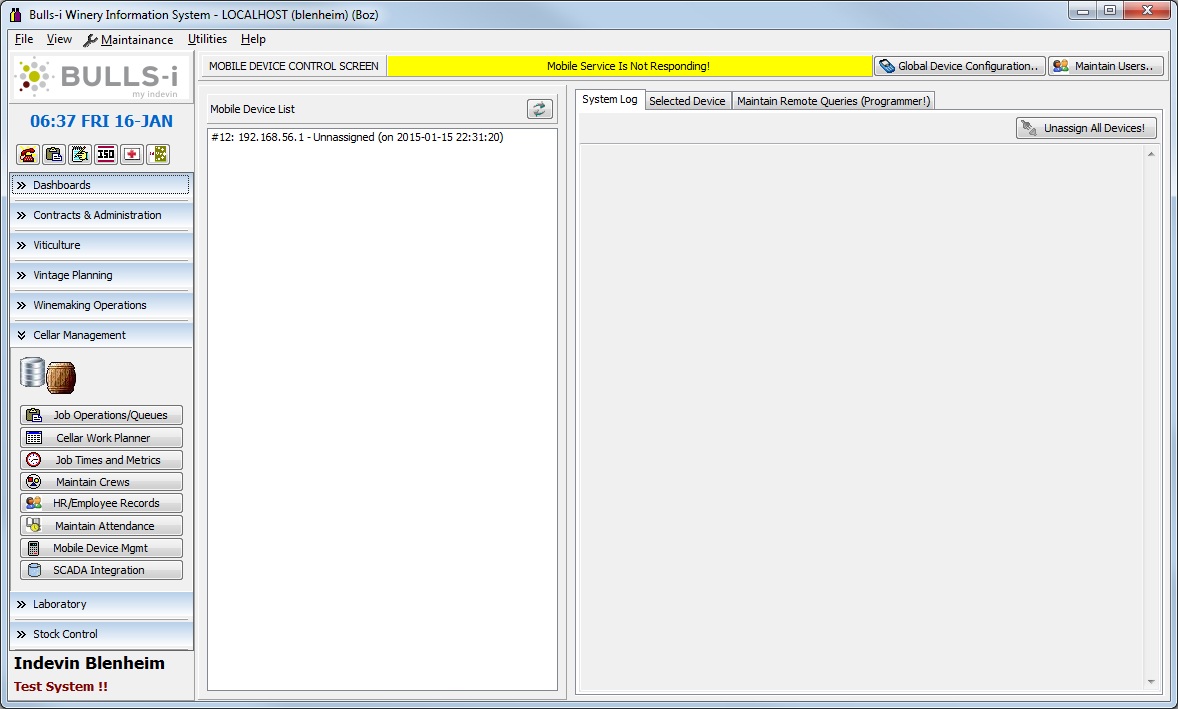Click the clipboard with printer toolbar icon
The width and height of the screenshot is (1178, 709).
pyautogui.click(x=54, y=155)
